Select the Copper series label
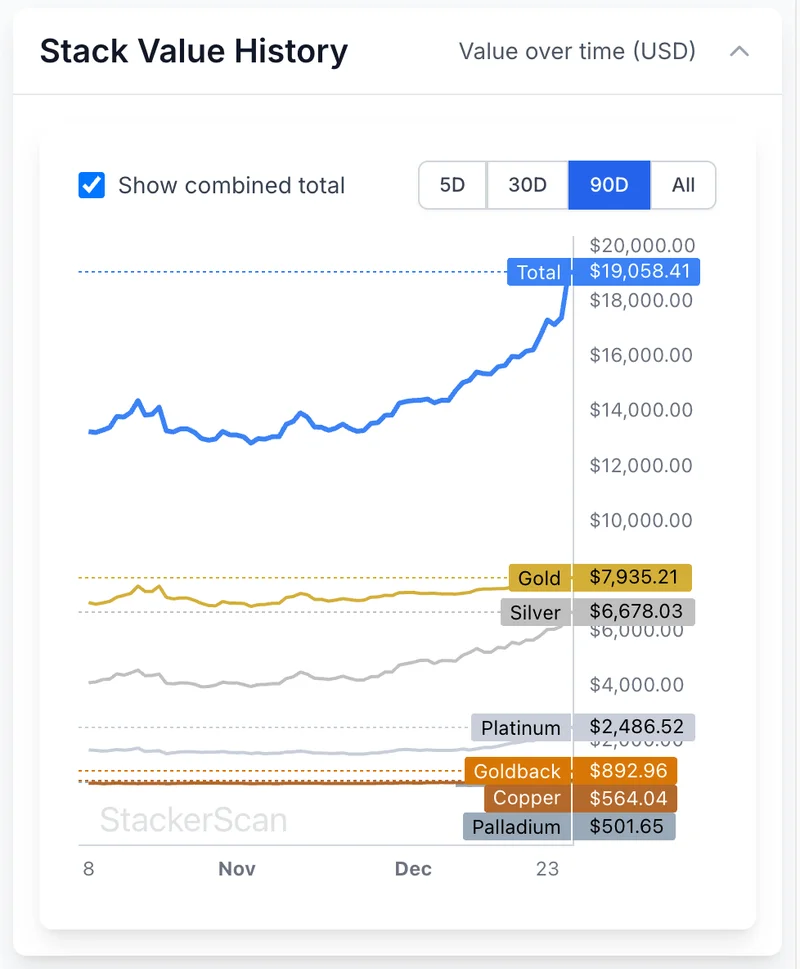This screenshot has width=800, height=969. 527,798
